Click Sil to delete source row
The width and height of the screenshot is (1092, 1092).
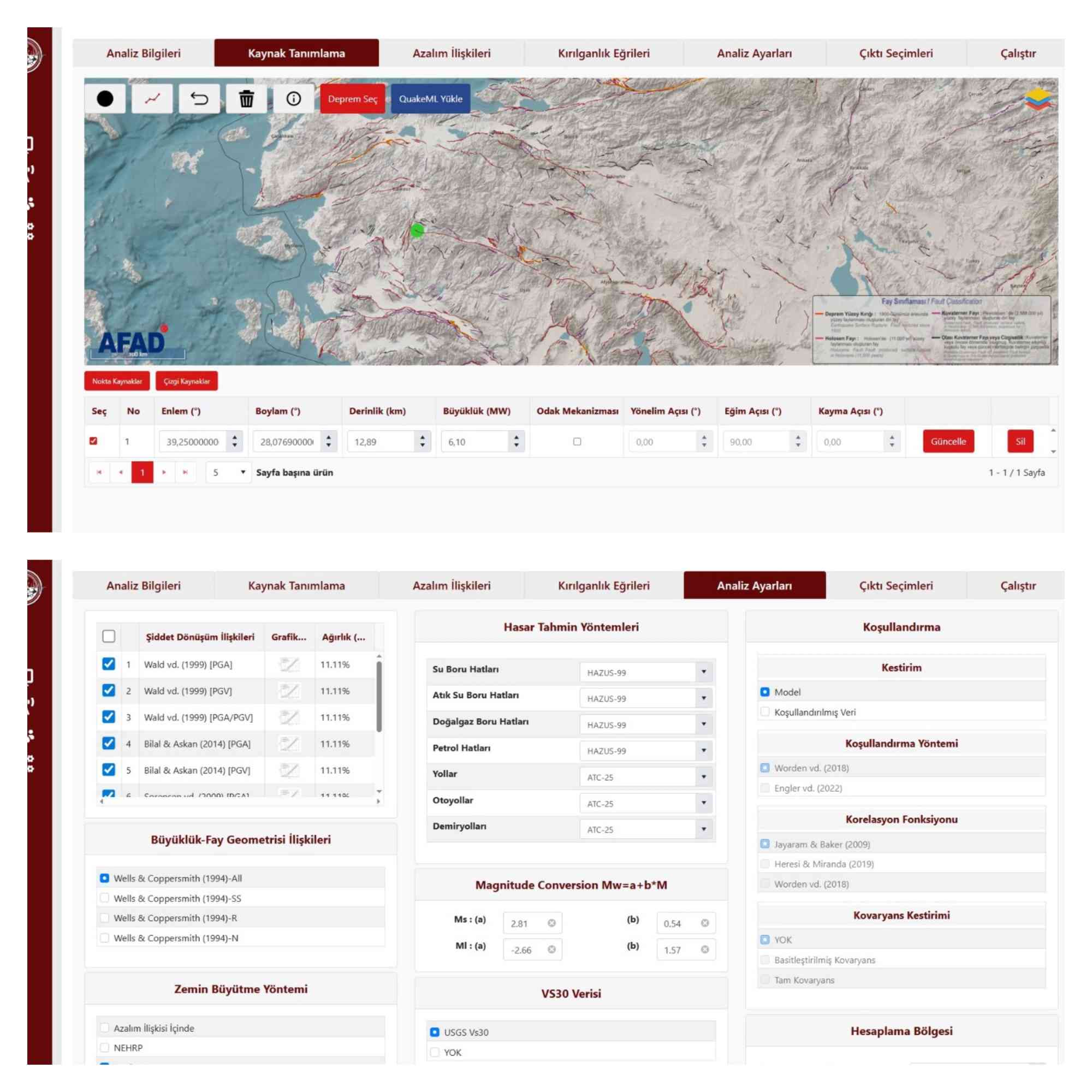pos(1020,441)
